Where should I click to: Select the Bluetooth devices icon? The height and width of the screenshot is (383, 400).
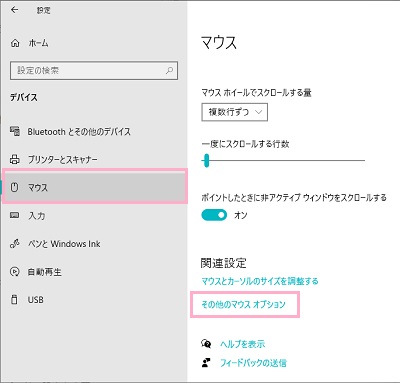click(15, 131)
